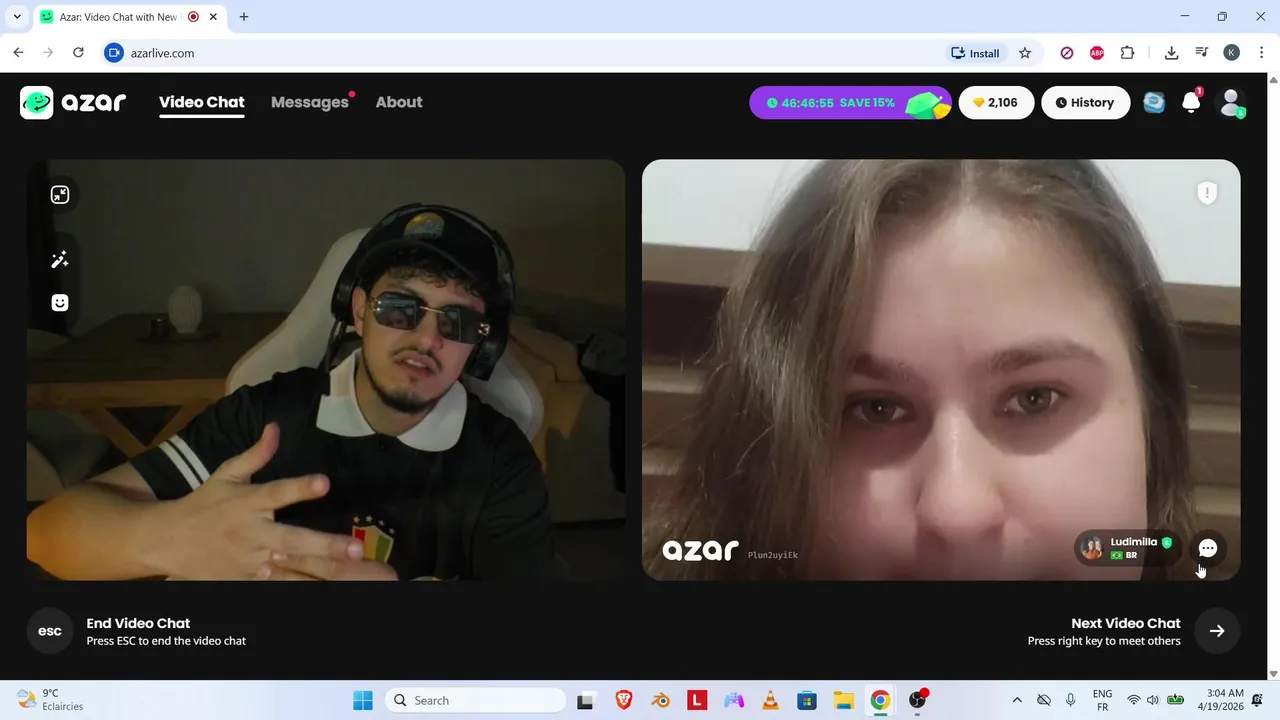Click the SAVE 15% countdown offer banner
The width and height of the screenshot is (1280, 720).
[851, 102]
